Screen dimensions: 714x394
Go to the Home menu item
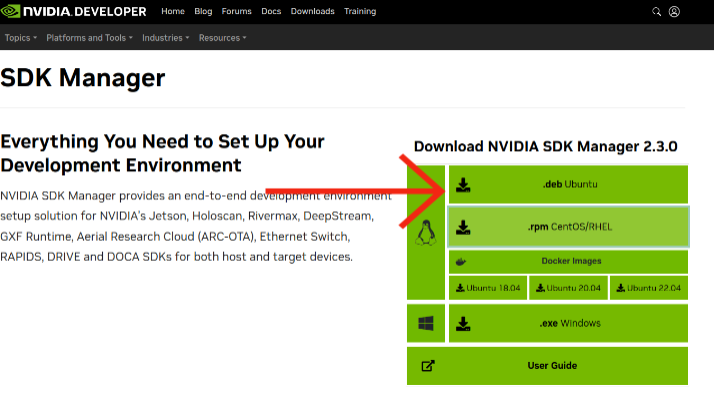coord(173,11)
